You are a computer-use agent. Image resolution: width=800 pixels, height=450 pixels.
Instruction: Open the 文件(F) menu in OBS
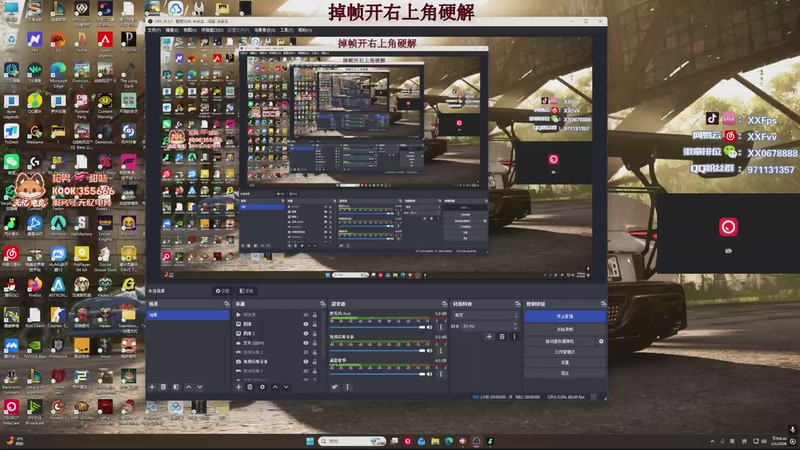coord(154,30)
